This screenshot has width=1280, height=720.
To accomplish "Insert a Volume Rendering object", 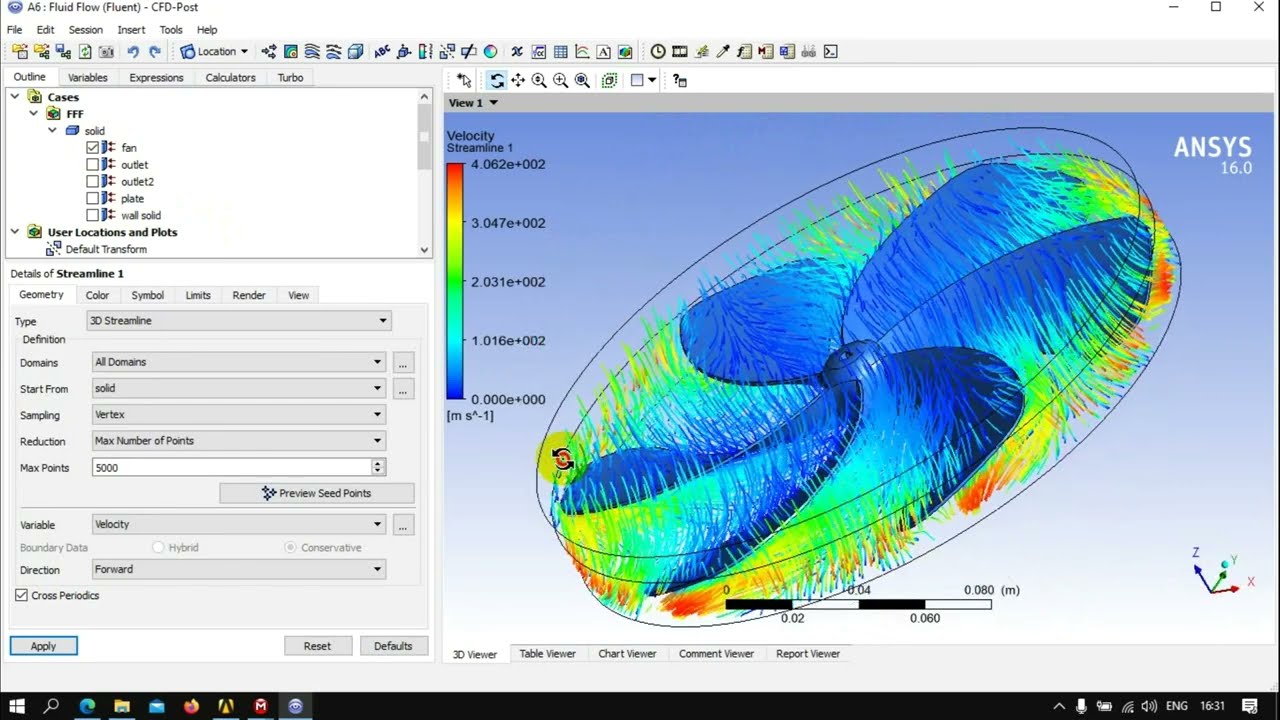I will coord(355,51).
